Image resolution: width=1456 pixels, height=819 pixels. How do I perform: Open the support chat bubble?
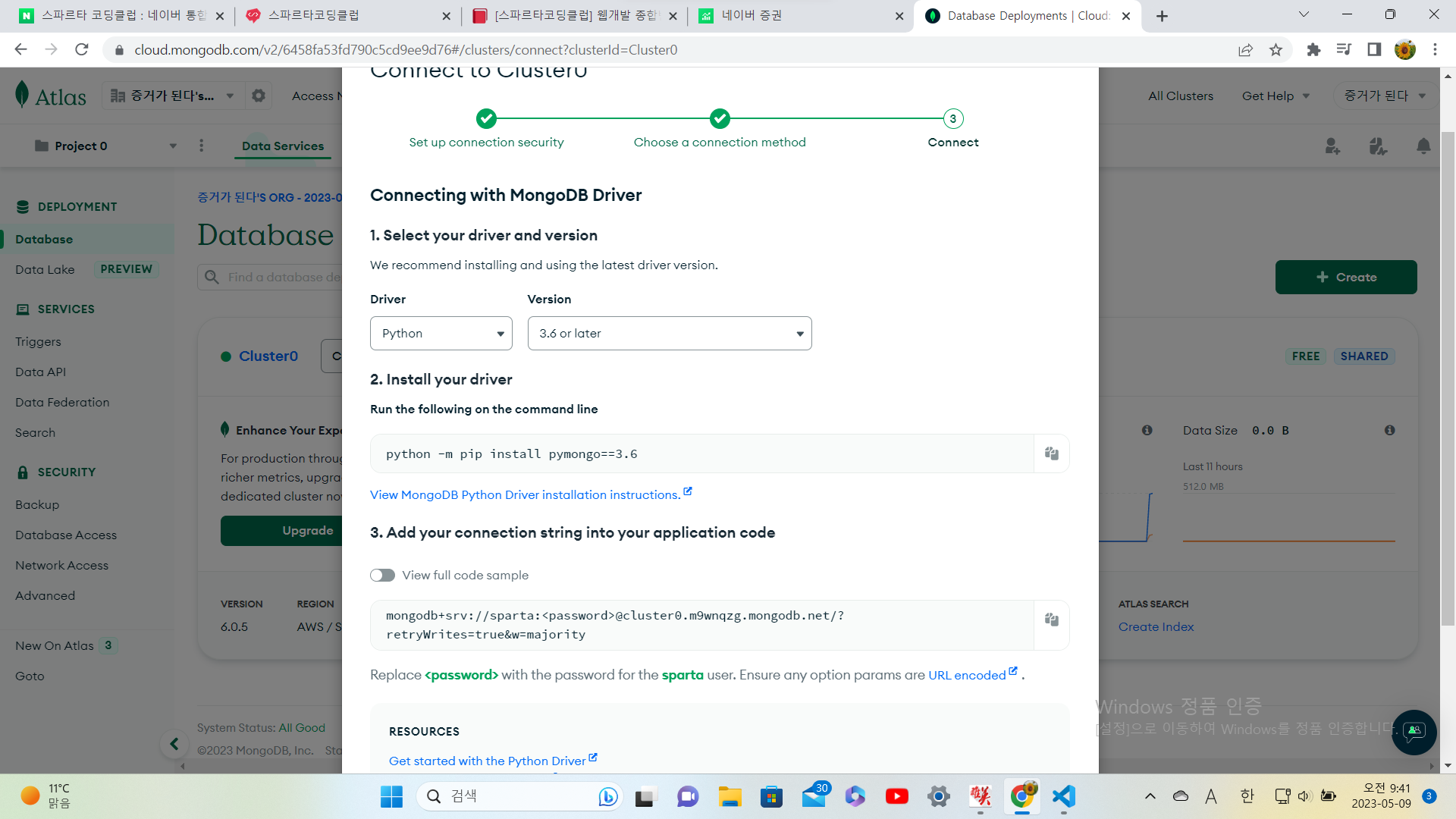1414,732
